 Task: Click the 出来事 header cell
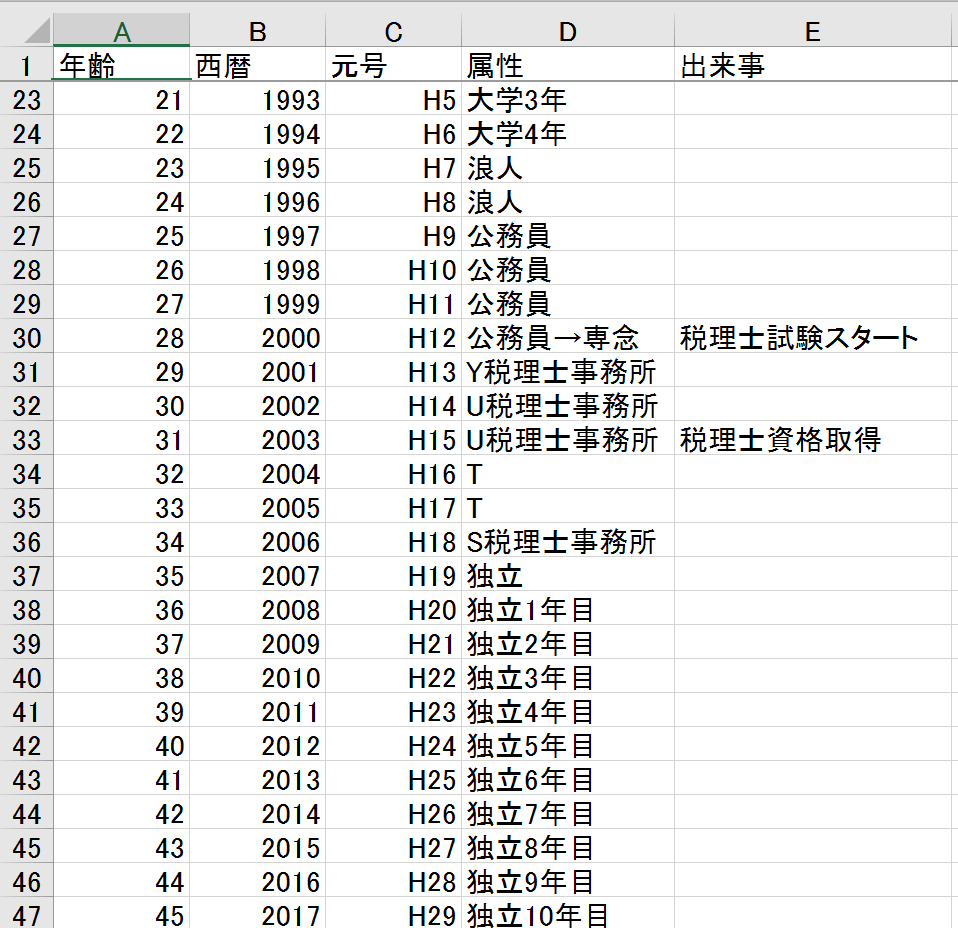pos(813,64)
